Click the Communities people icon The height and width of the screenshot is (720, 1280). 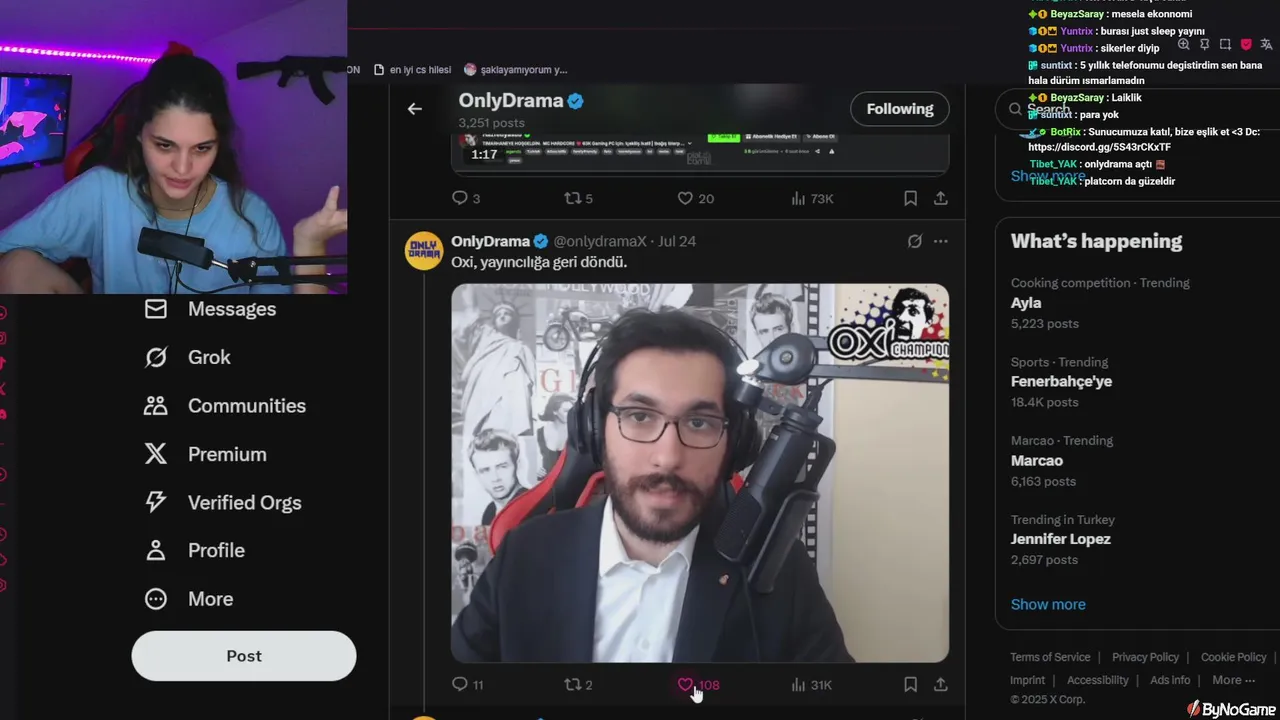tap(156, 406)
